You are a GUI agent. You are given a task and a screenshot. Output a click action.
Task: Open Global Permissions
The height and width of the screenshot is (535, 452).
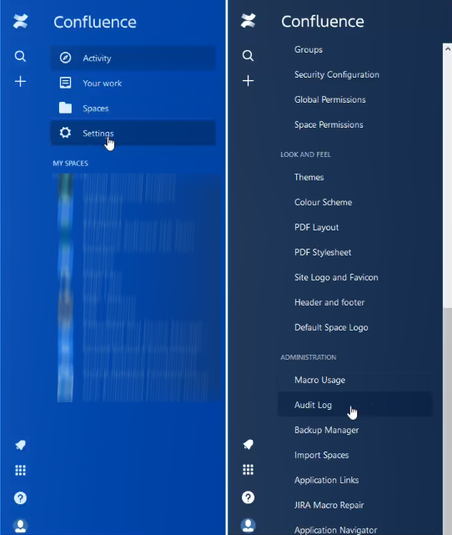(x=330, y=100)
